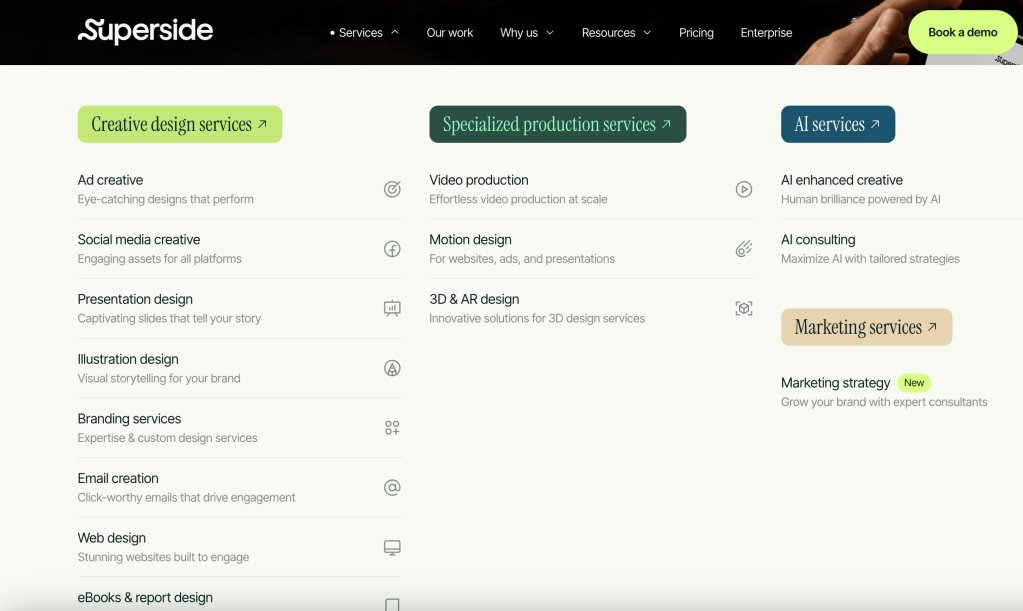Open Creative design services category

click(180, 125)
